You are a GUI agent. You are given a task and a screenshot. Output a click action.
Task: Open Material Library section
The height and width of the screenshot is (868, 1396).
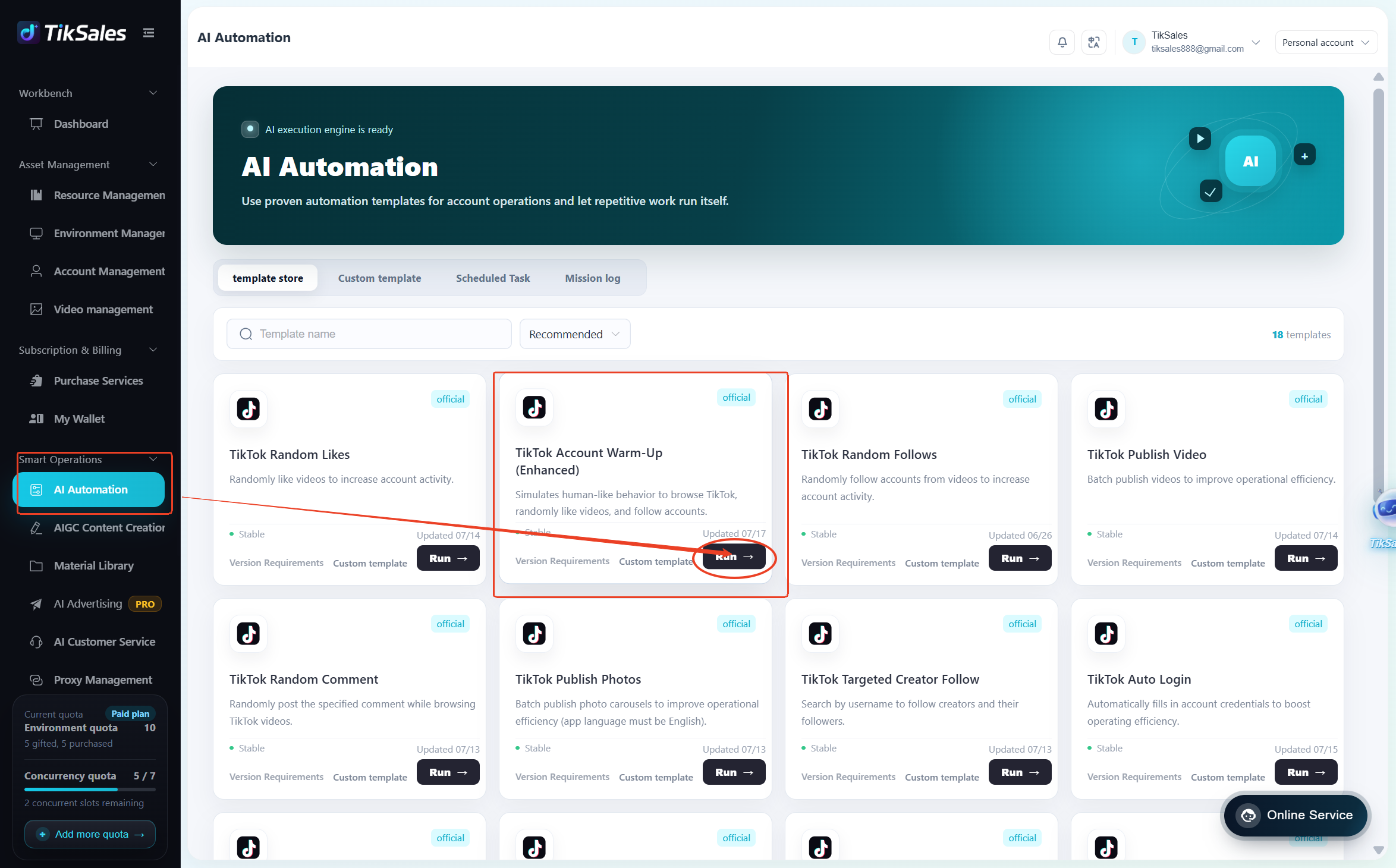[93, 565]
